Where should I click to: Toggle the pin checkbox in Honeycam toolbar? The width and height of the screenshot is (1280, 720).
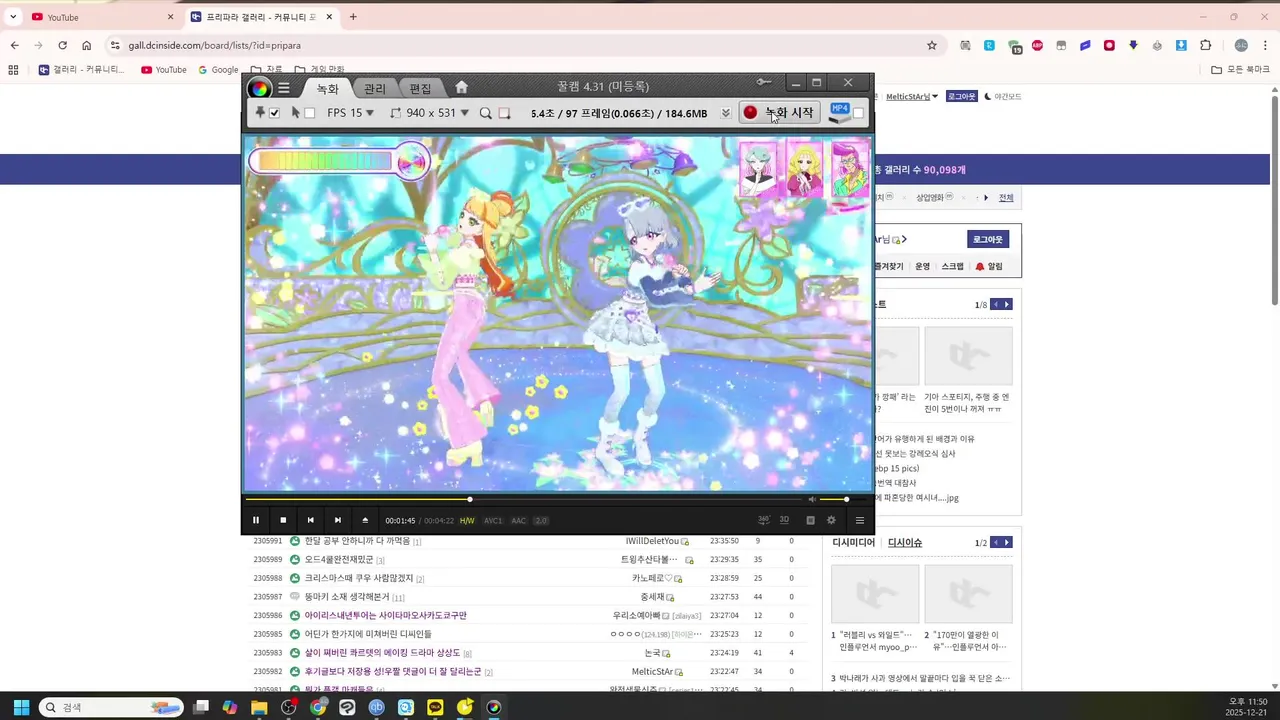coord(274,113)
